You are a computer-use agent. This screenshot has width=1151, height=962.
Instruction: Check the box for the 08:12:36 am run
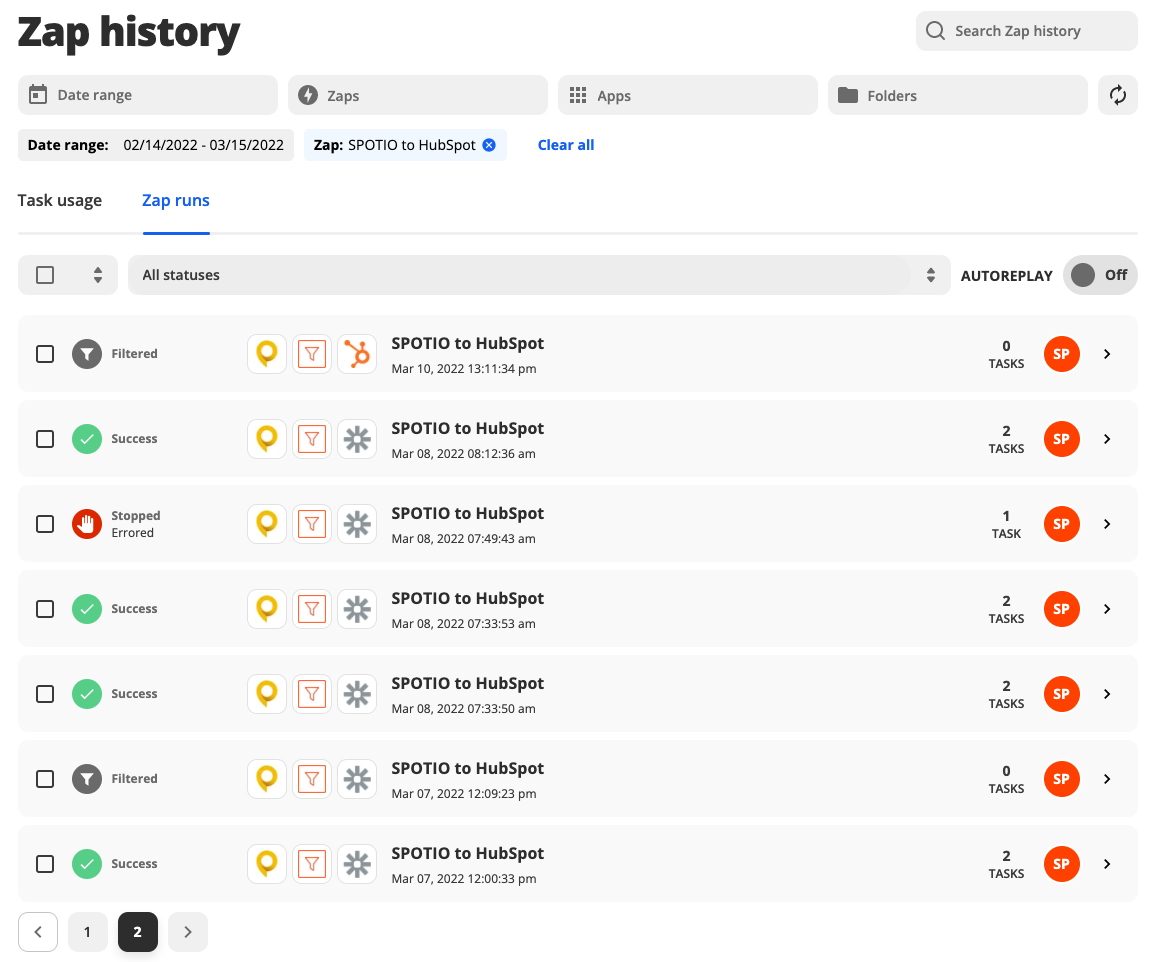click(46, 440)
